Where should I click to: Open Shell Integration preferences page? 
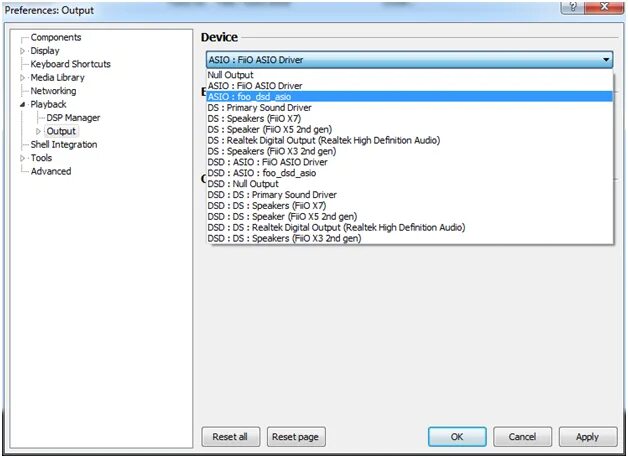click(x=64, y=145)
